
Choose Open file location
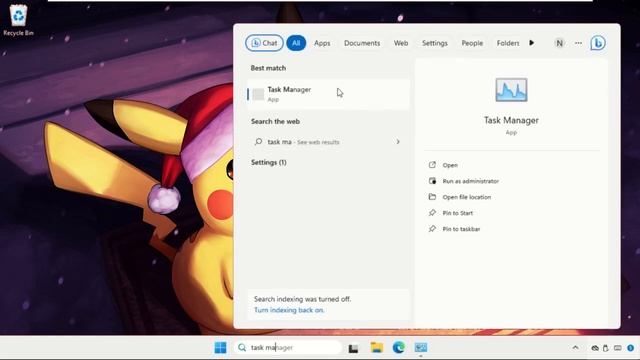point(467,197)
